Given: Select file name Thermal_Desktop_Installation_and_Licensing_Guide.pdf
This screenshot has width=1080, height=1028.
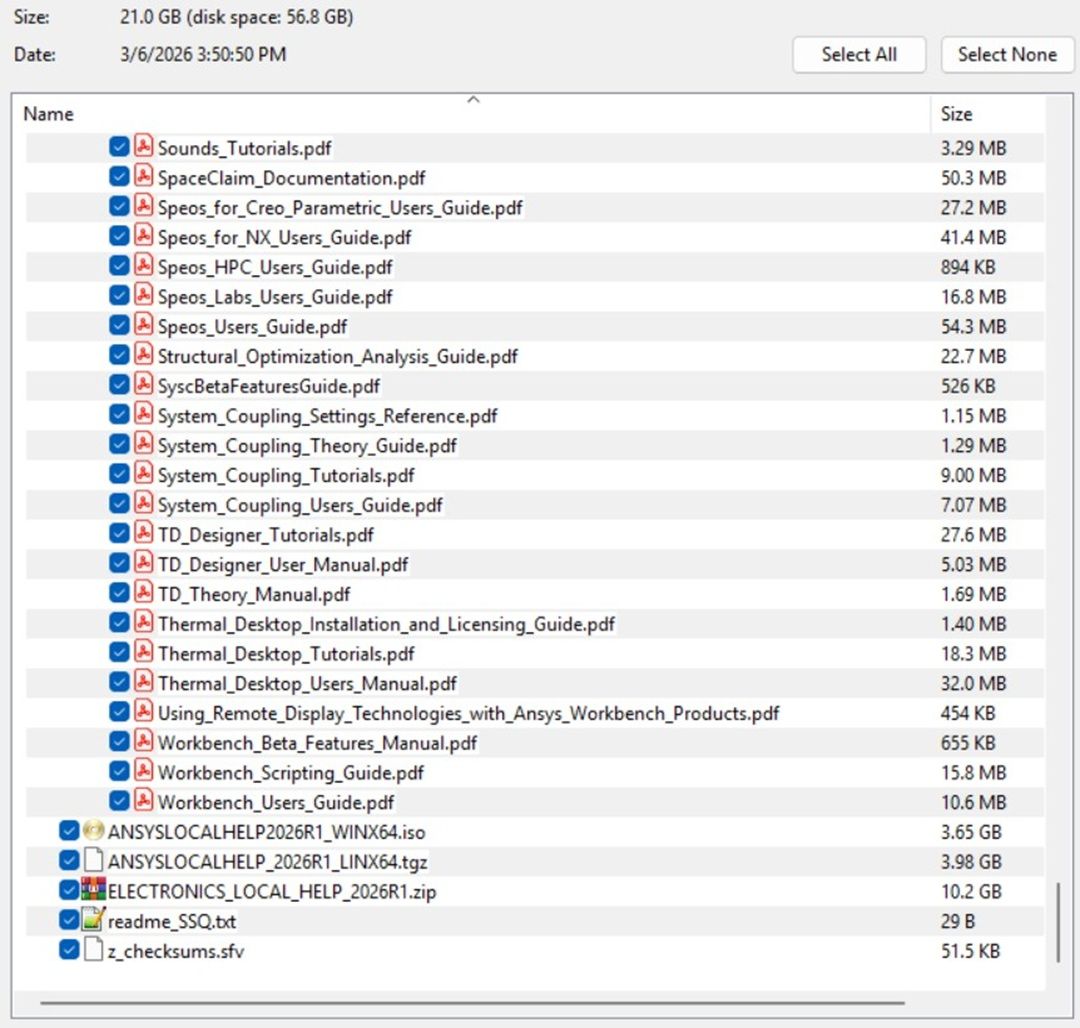Looking at the screenshot, I should point(386,624).
